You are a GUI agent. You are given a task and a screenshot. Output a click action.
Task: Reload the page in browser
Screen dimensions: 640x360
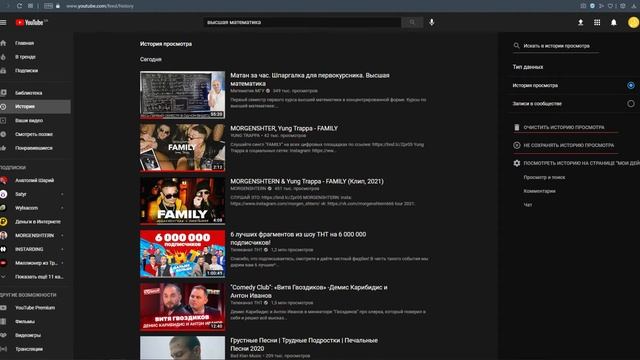(19, 6)
